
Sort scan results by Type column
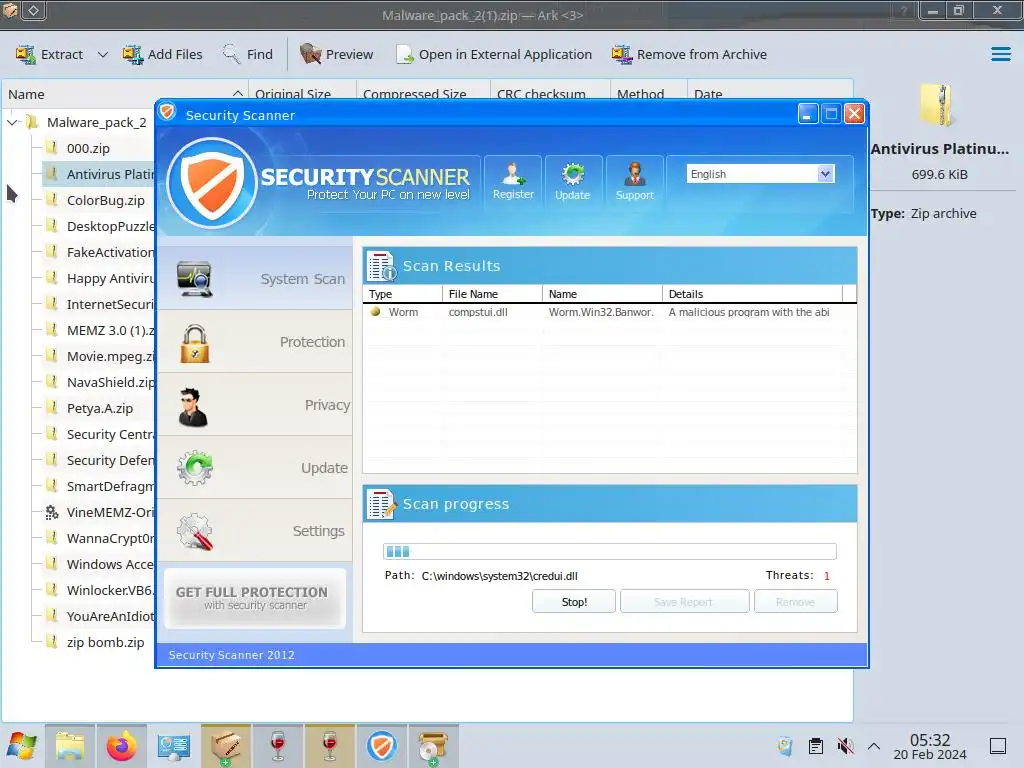point(402,294)
